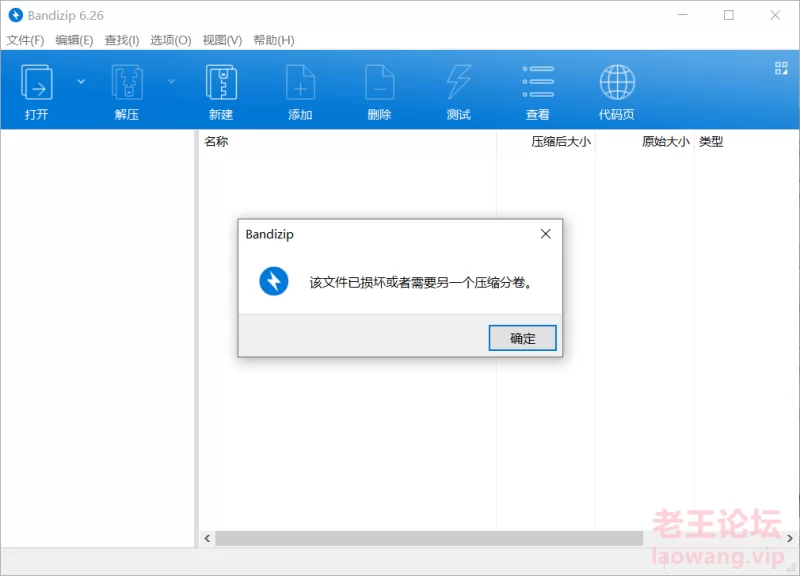Open the 帮助(H) menu
This screenshot has width=800, height=576.
(274, 40)
